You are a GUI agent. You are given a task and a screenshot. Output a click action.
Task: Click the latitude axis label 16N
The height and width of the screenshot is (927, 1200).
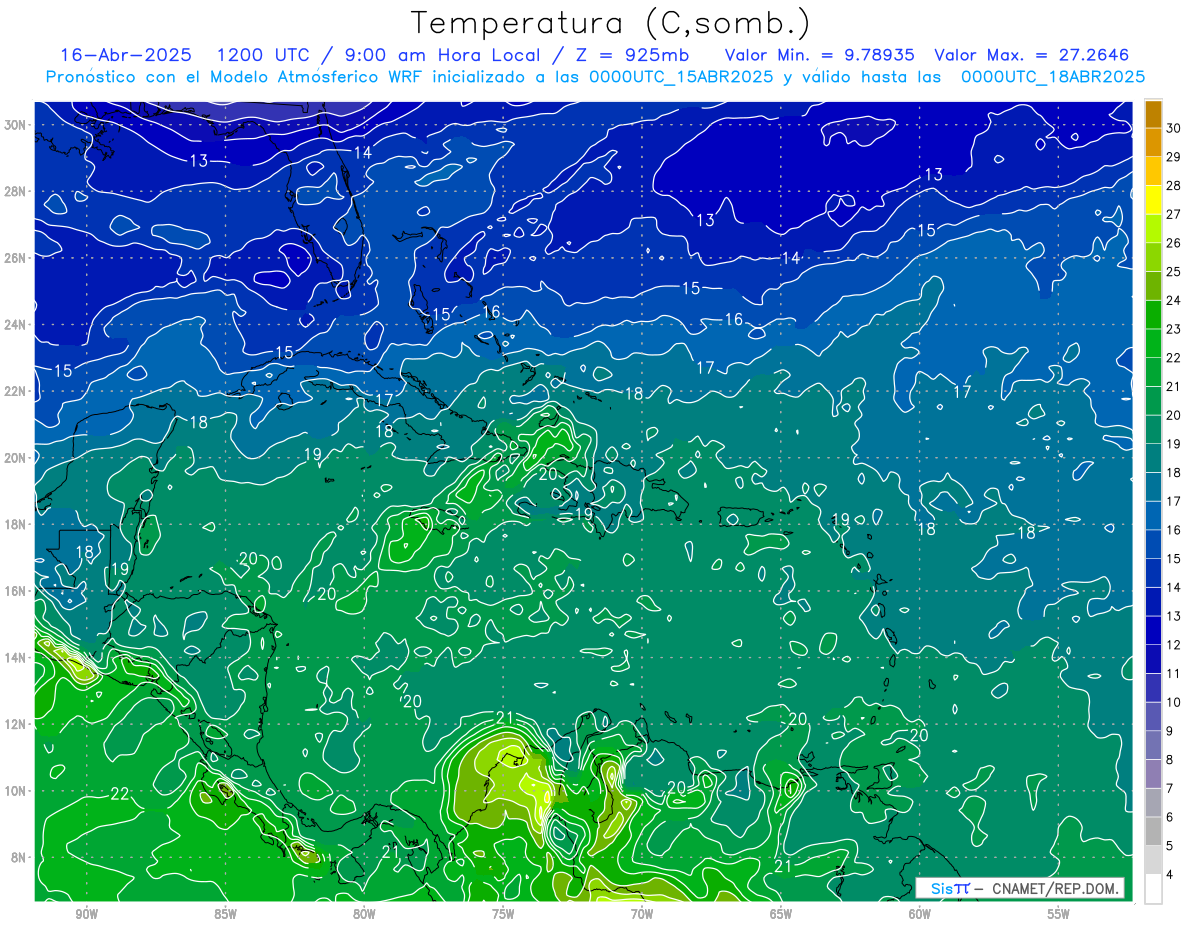[17, 591]
